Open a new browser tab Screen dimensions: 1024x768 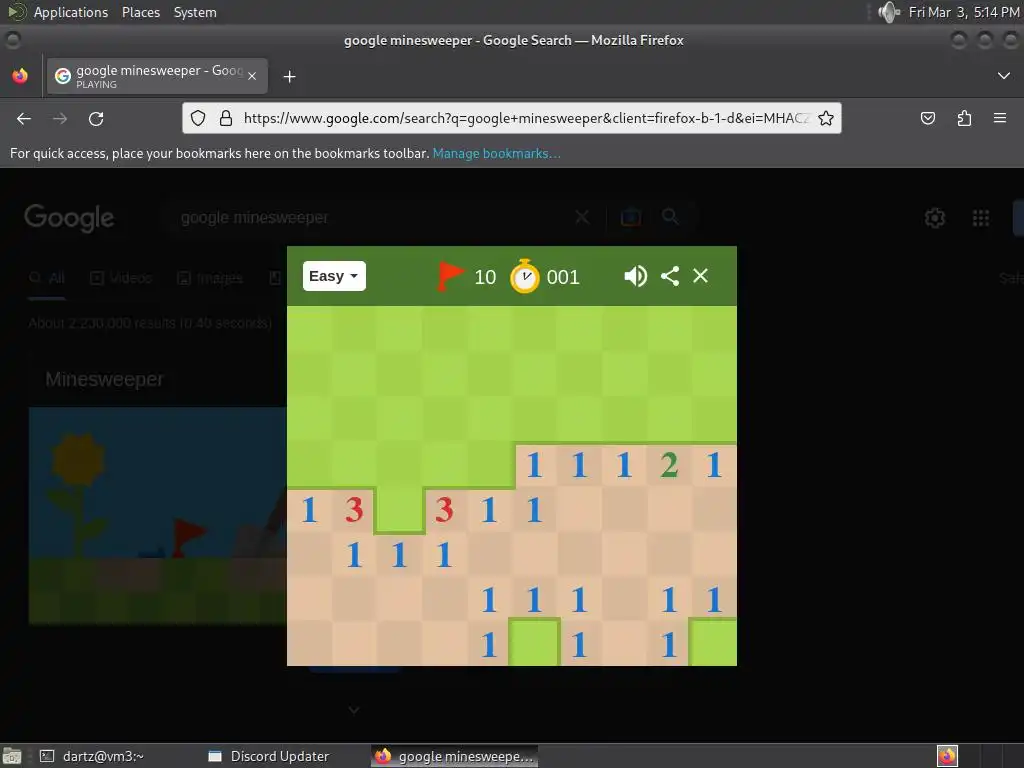pos(289,77)
